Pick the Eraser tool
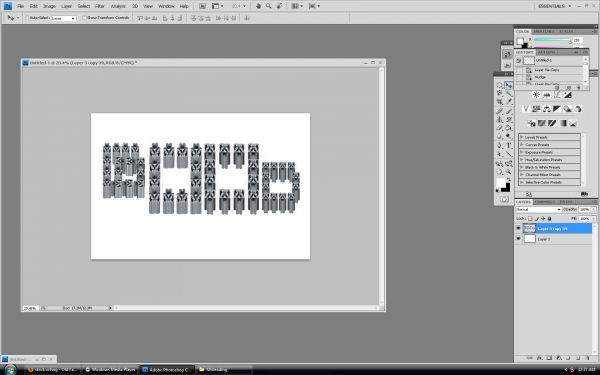The image size is (600, 375). coord(499,128)
